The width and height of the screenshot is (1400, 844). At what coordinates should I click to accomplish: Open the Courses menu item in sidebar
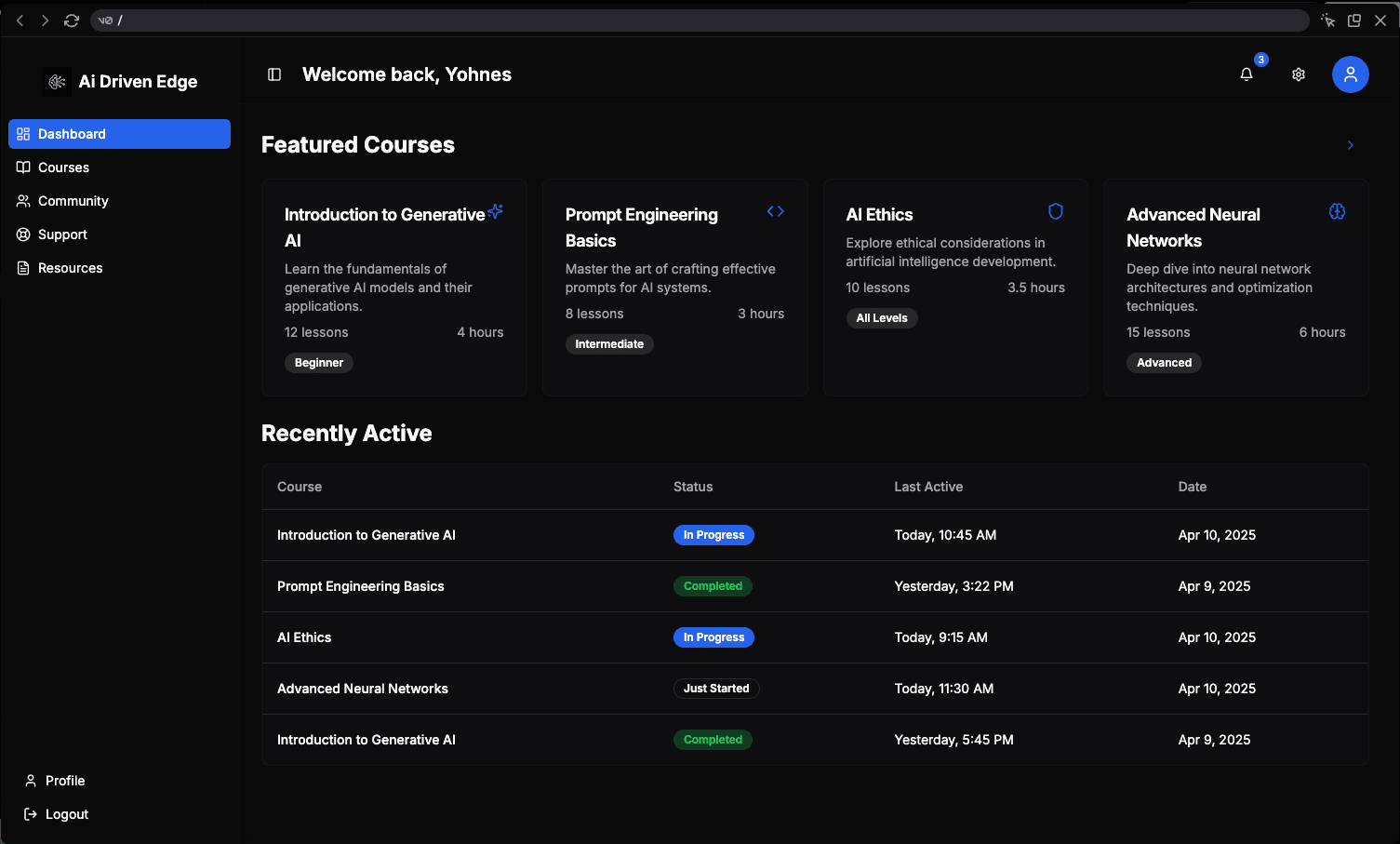[x=63, y=167]
